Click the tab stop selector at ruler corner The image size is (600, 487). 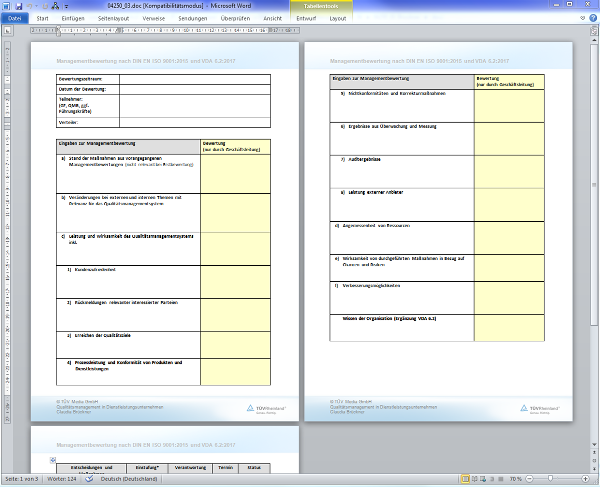pos(6,29)
